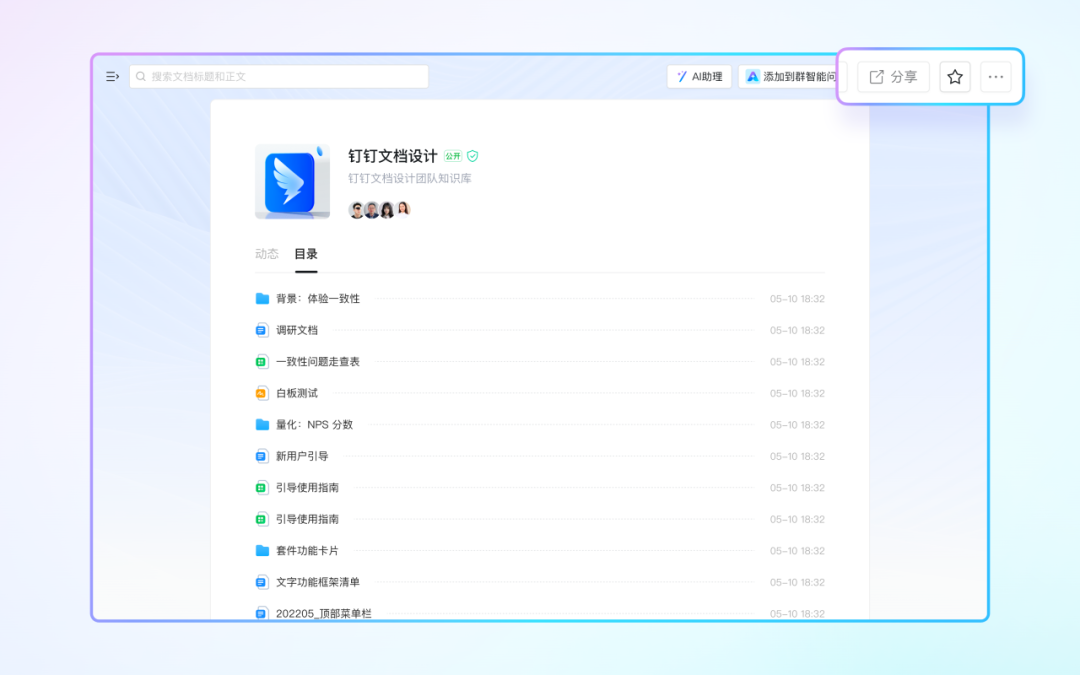The height and width of the screenshot is (675, 1080).
Task: Open the 调研文档 document icon
Action: pyautogui.click(x=262, y=330)
